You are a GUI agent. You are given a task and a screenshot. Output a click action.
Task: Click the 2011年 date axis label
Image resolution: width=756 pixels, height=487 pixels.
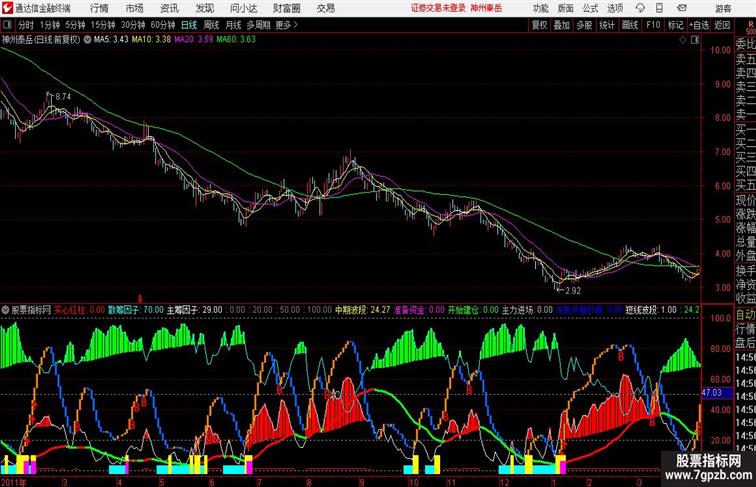click(14, 482)
